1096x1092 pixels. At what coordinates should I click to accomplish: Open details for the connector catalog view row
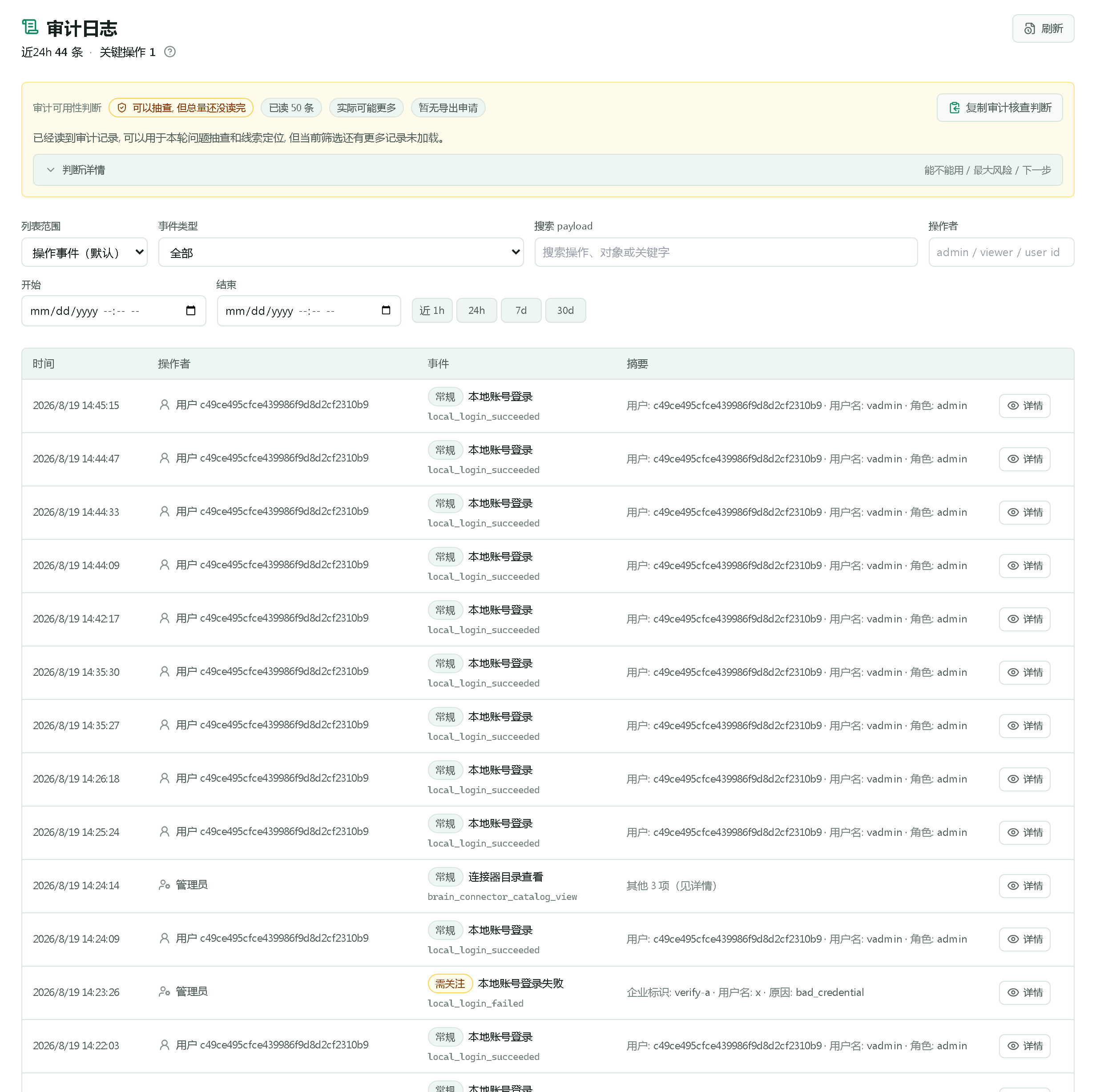pyautogui.click(x=1024, y=886)
